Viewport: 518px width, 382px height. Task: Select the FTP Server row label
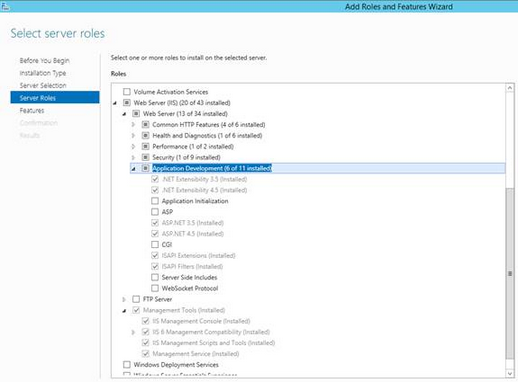click(x=157, y=299)
